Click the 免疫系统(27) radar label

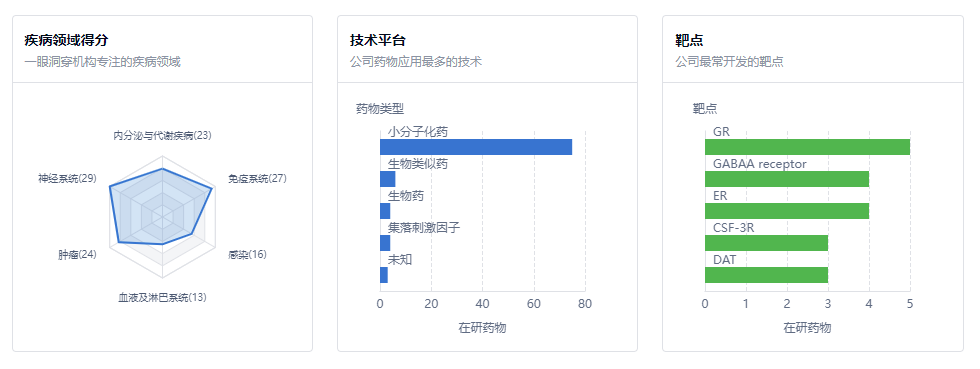click(x=257, y=179)
